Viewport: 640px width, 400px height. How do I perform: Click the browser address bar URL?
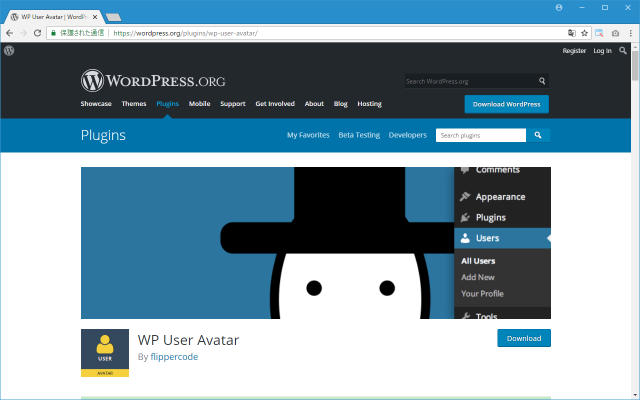coord(185,33)
